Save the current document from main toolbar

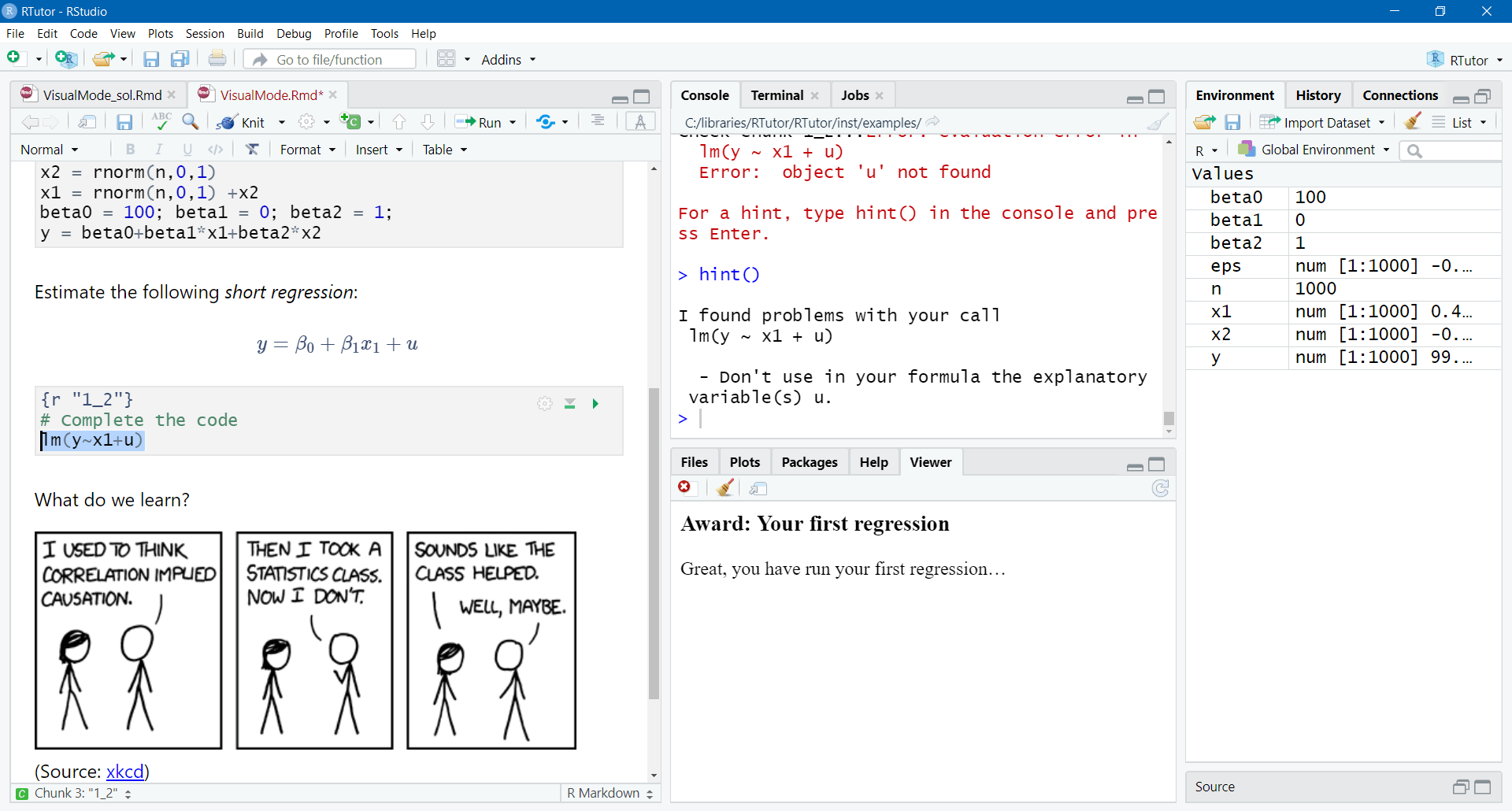151,59
